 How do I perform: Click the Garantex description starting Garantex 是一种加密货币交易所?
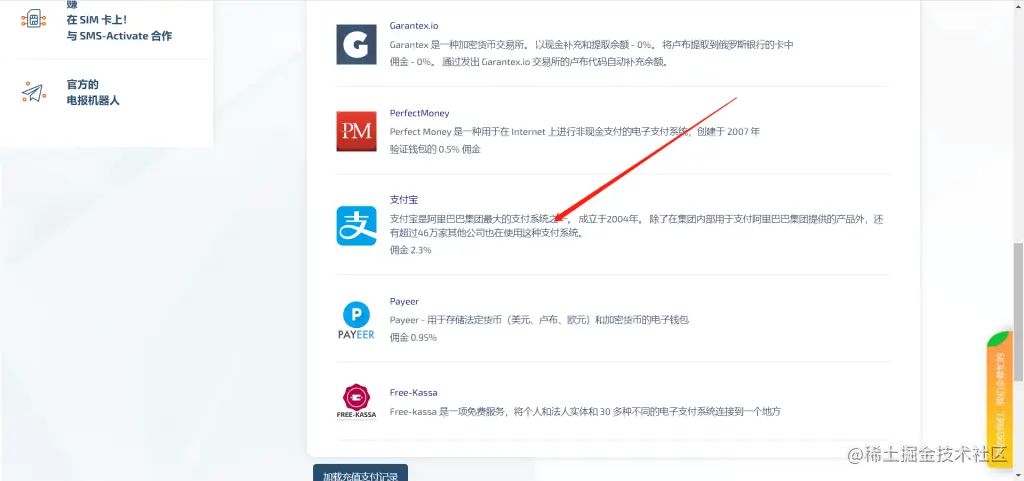tap(591, 45)
